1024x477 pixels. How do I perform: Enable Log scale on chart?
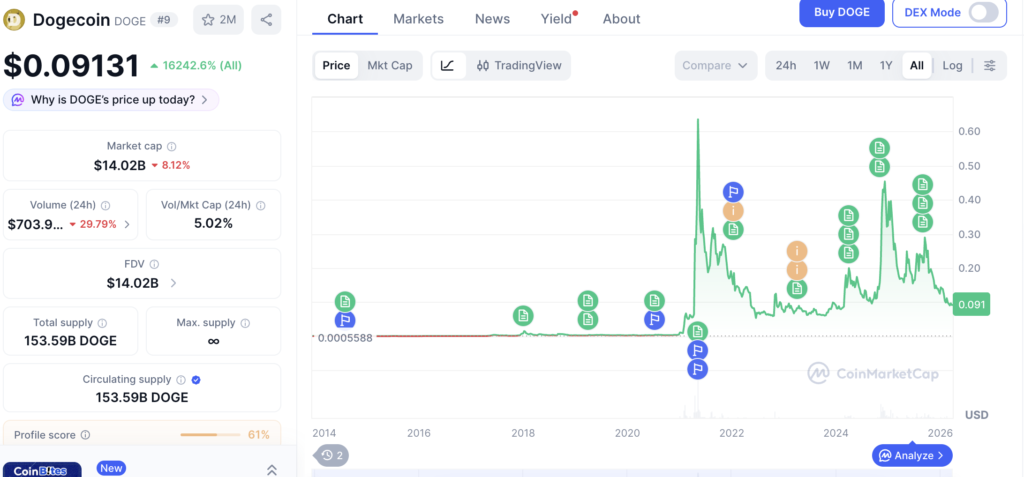point(952,66)
